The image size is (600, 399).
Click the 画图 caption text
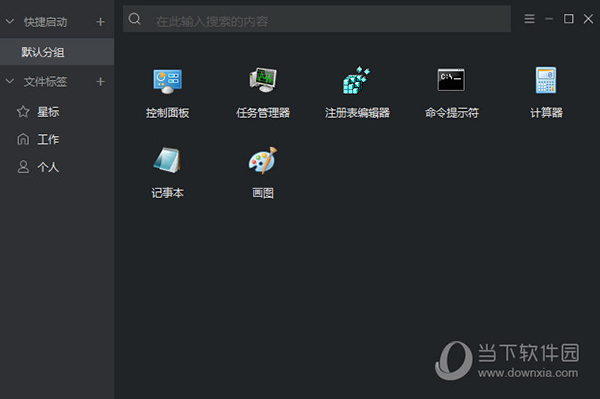[263, 193]
